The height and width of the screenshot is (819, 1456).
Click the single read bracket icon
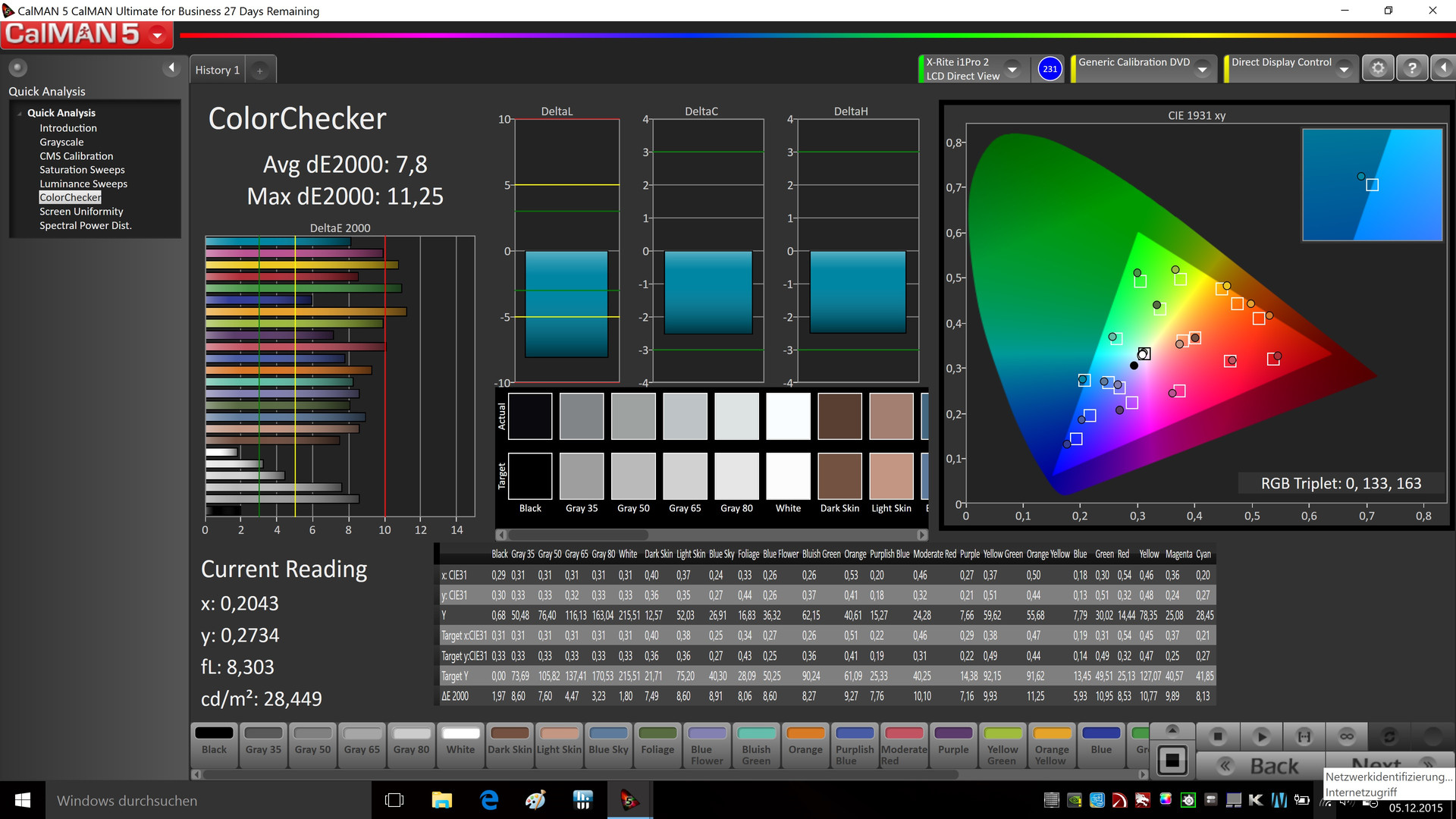pos(1304,736)
